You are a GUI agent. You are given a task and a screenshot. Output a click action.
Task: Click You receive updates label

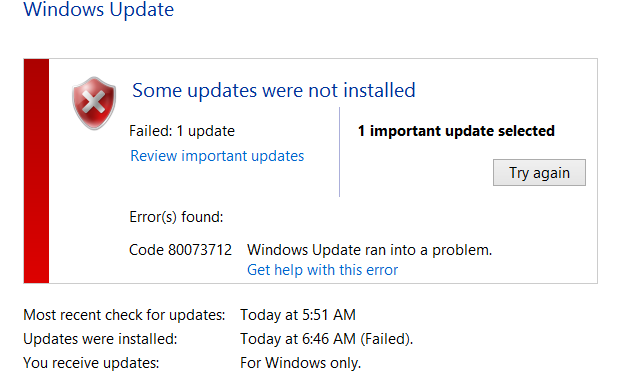[x=91, y=363]
